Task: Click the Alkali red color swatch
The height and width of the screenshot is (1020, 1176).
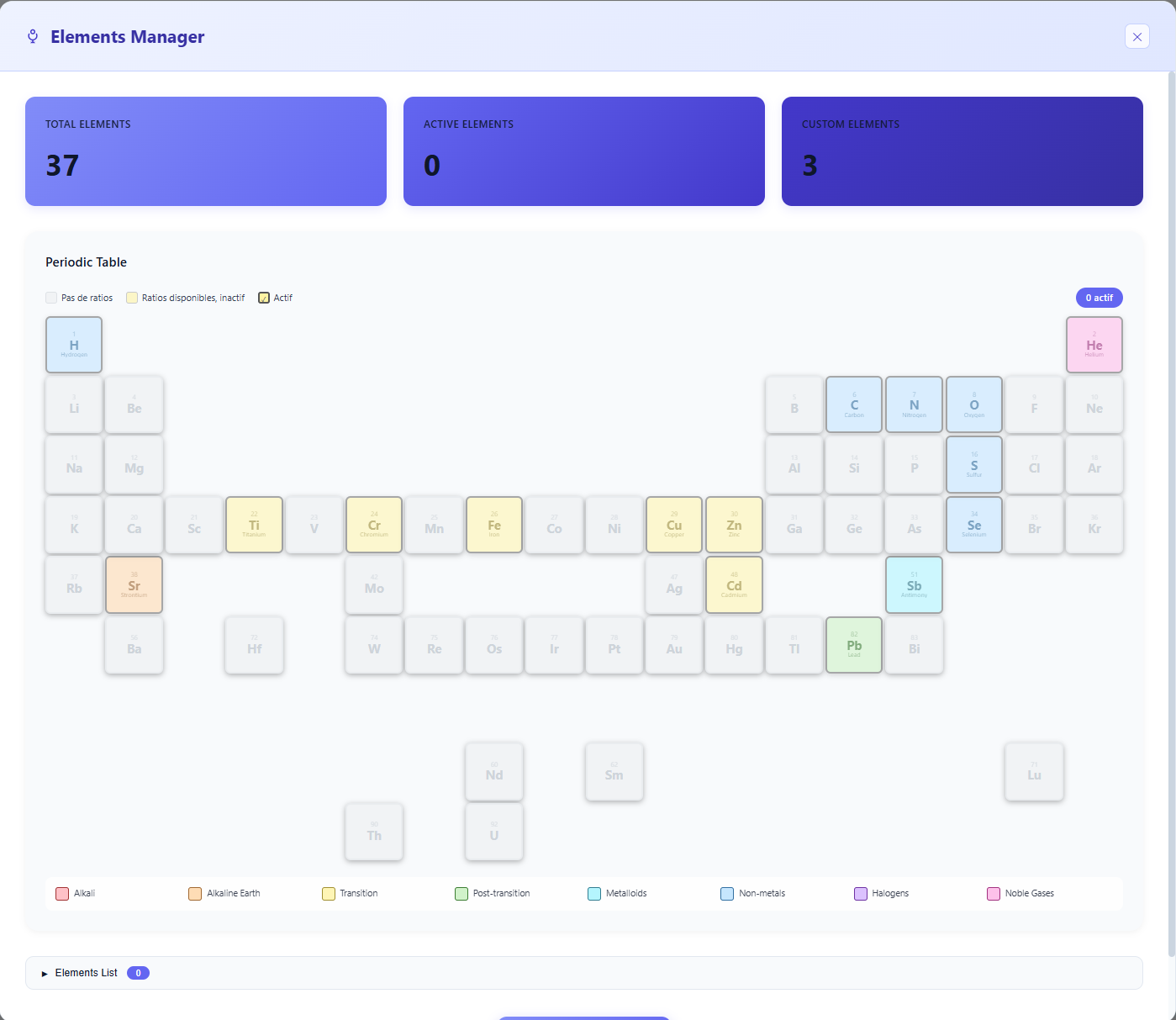Action: (x=62, y=893)
